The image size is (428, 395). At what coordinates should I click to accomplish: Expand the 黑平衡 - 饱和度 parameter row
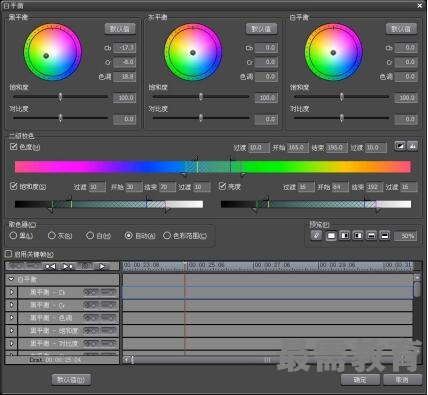click(12, 330)
